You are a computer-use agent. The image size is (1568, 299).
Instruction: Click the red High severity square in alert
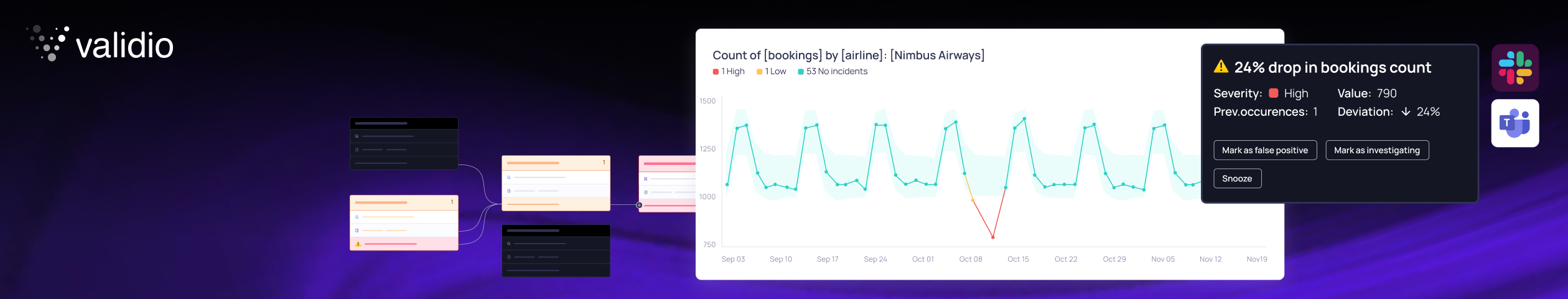pos(1274,93)
